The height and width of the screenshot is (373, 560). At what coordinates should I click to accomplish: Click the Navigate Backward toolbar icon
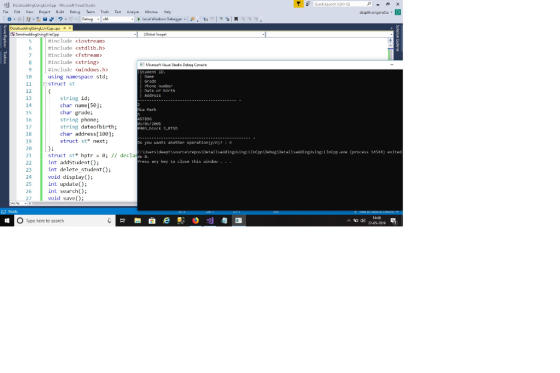coord(9,19)
